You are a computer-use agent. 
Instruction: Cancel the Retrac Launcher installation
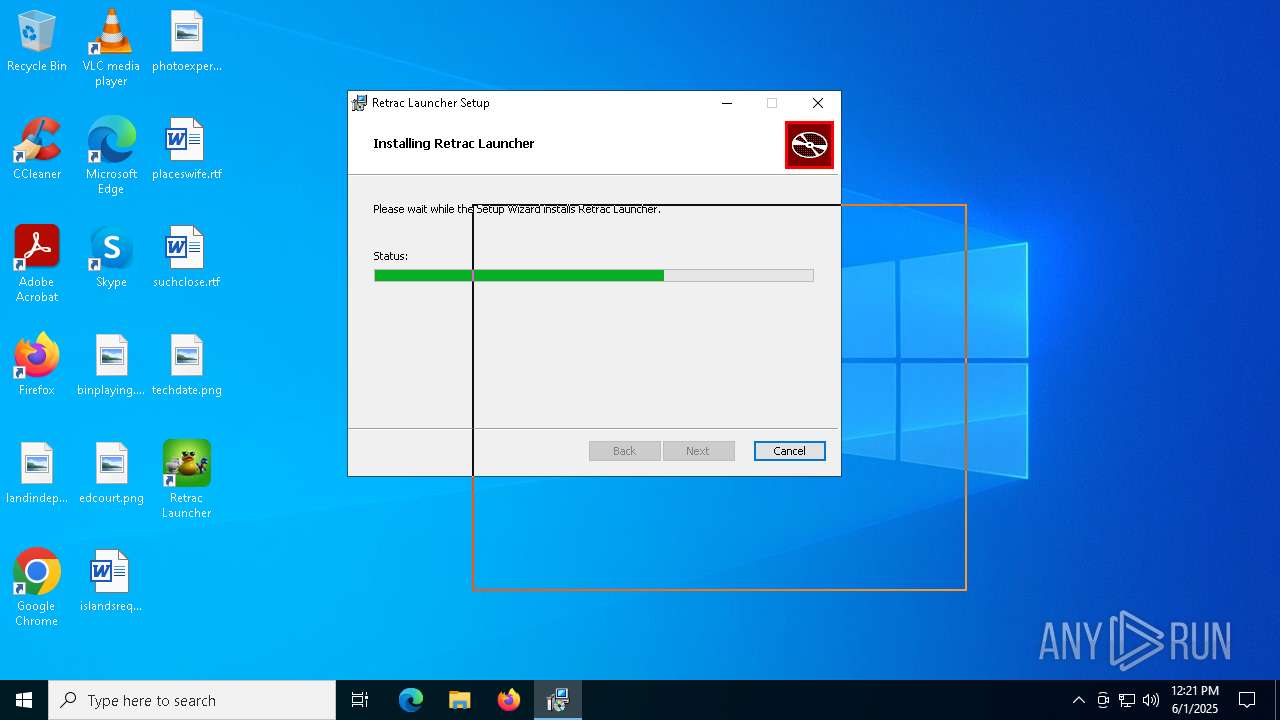[789, 451]
